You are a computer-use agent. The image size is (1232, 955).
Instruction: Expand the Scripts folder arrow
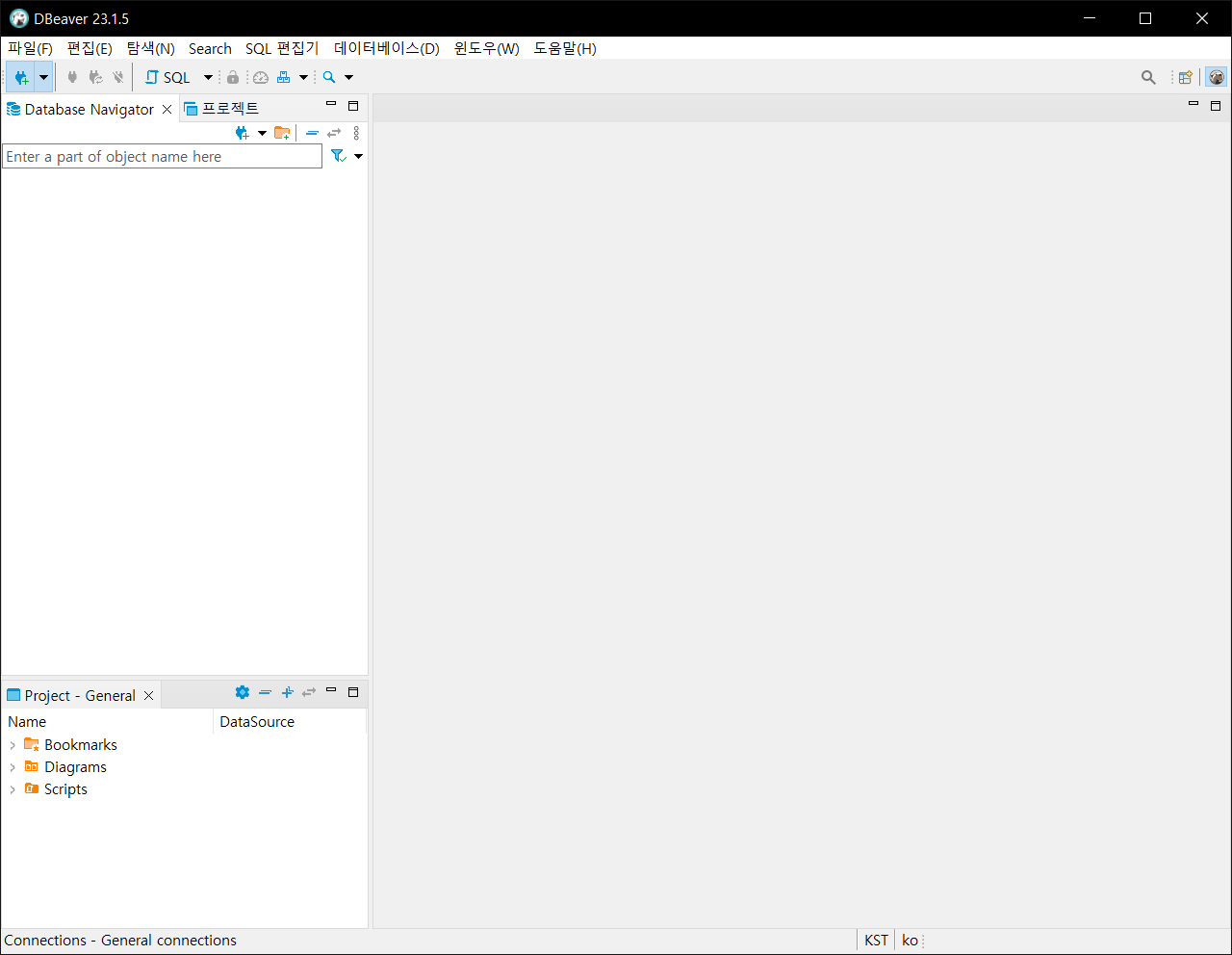[13, 789]
